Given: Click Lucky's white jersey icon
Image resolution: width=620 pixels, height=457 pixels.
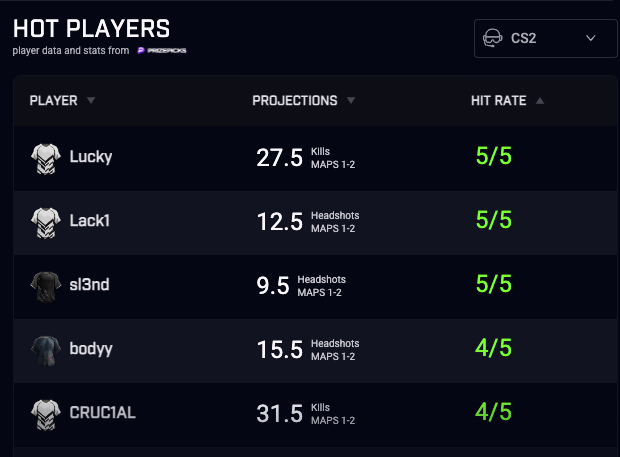Looking at the screenshot, I should [x=46, y=156].
